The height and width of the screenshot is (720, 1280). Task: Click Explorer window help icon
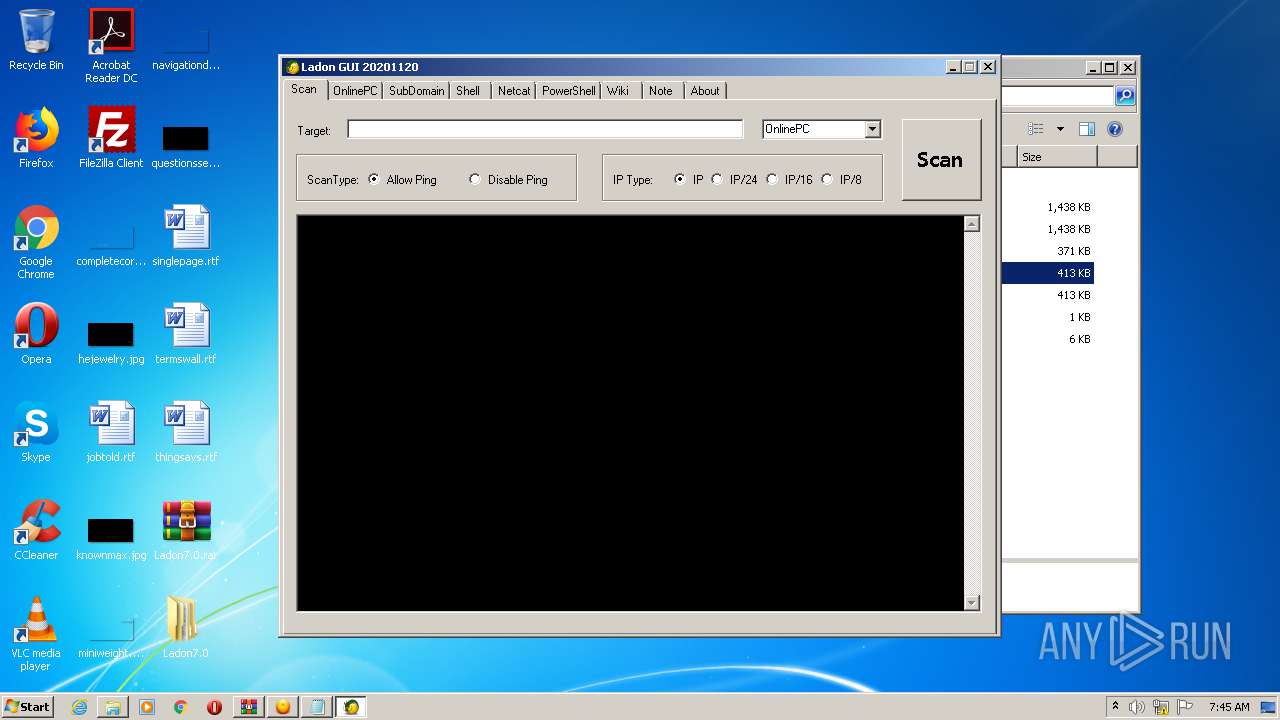click(x=1115, y=129)
